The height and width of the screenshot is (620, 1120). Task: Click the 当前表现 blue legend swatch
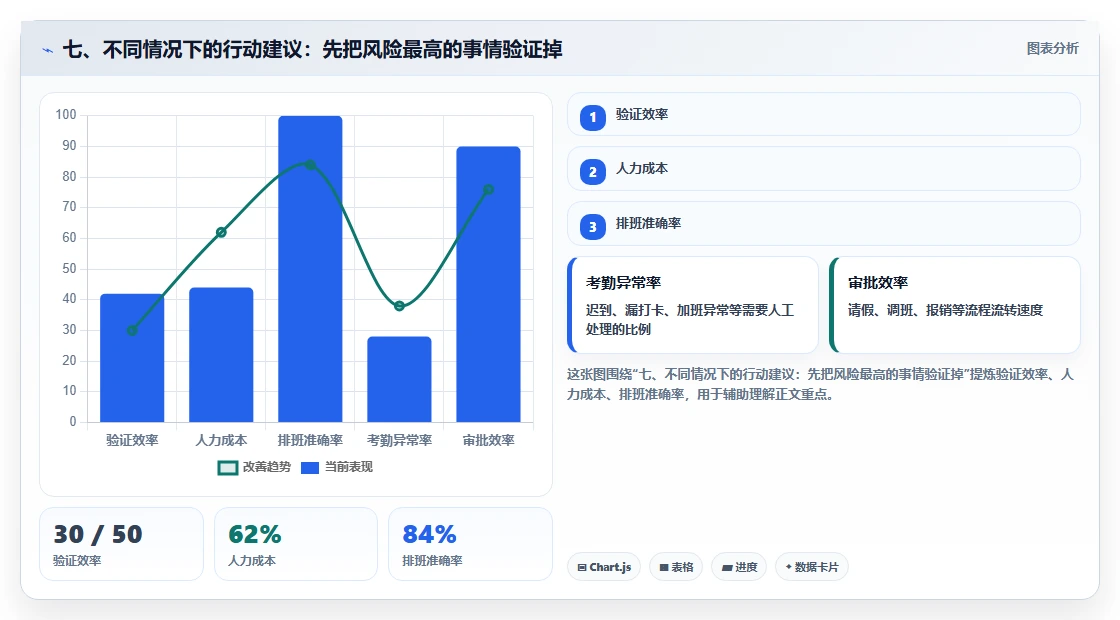coord(310,468)
